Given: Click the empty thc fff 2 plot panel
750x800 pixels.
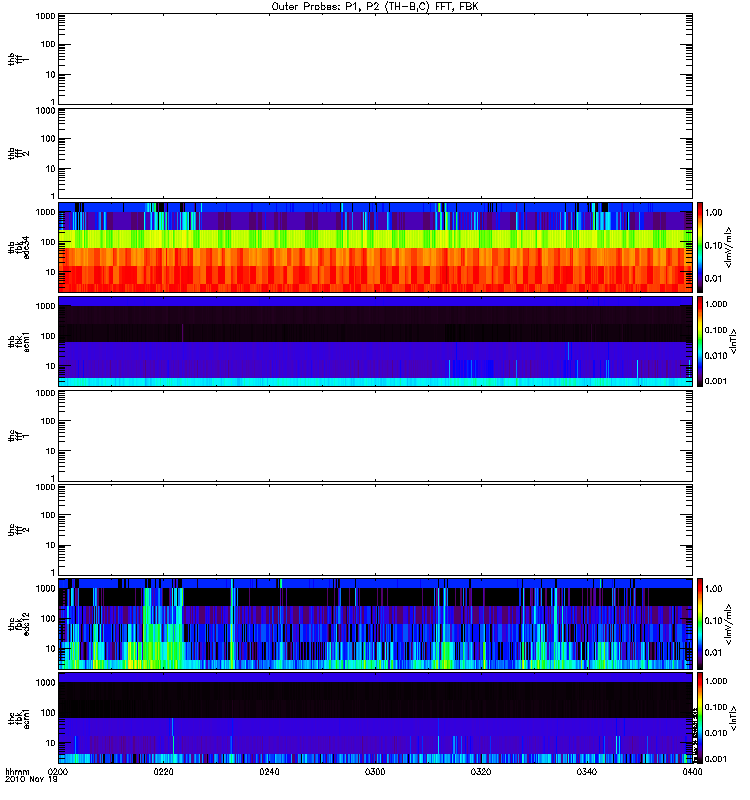Looking at the screenshot, I should pos(376,530).
